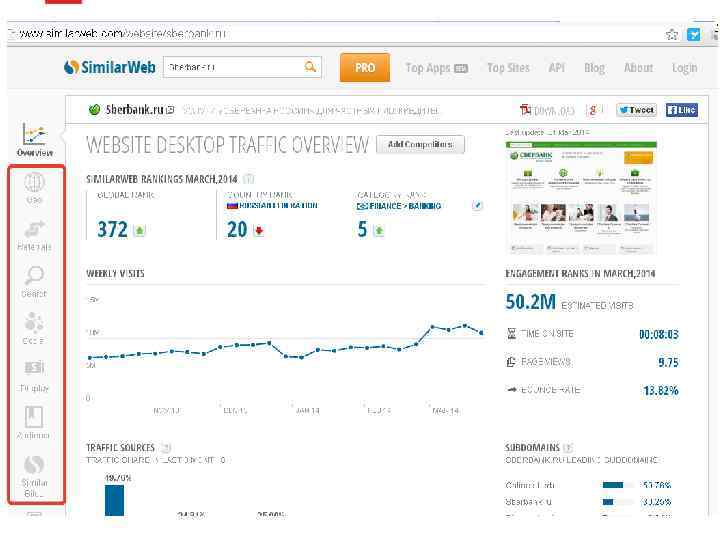Click the Page Views icon
This screenshot has width=720, height=540.
pyautogui.click(x=512, y=362)
